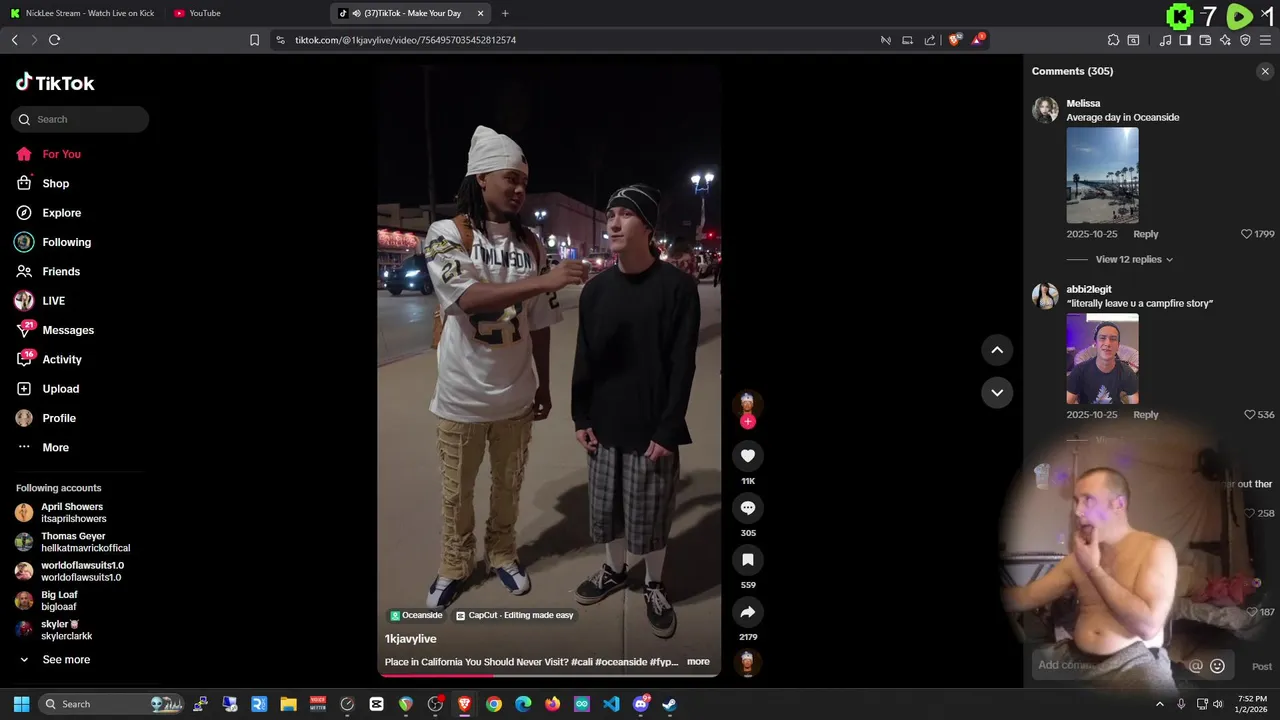Open Steam from the taskbar
The height and width of the screenshot is (720, 1280).
click(x=669, y=704)
